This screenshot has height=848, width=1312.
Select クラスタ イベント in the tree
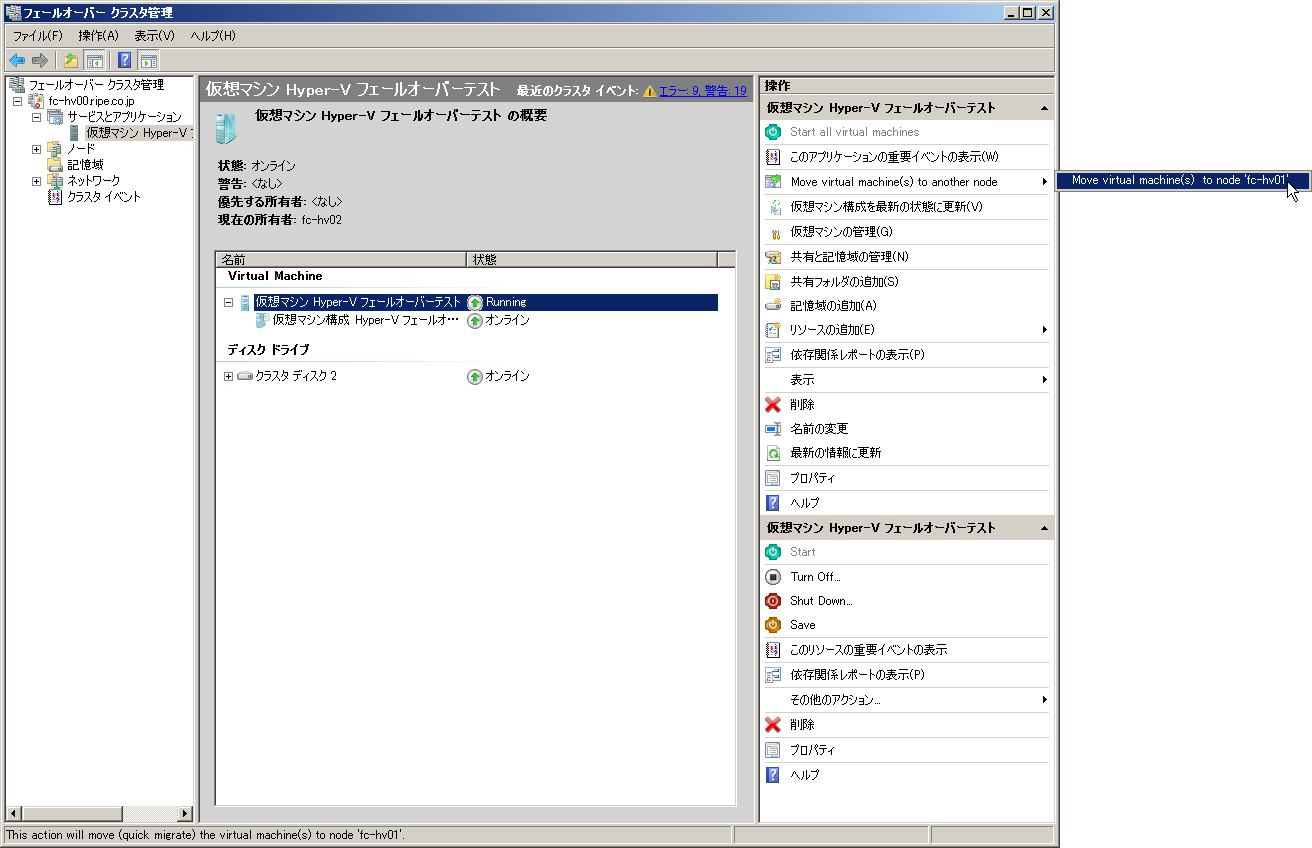[x=104, y=197]
